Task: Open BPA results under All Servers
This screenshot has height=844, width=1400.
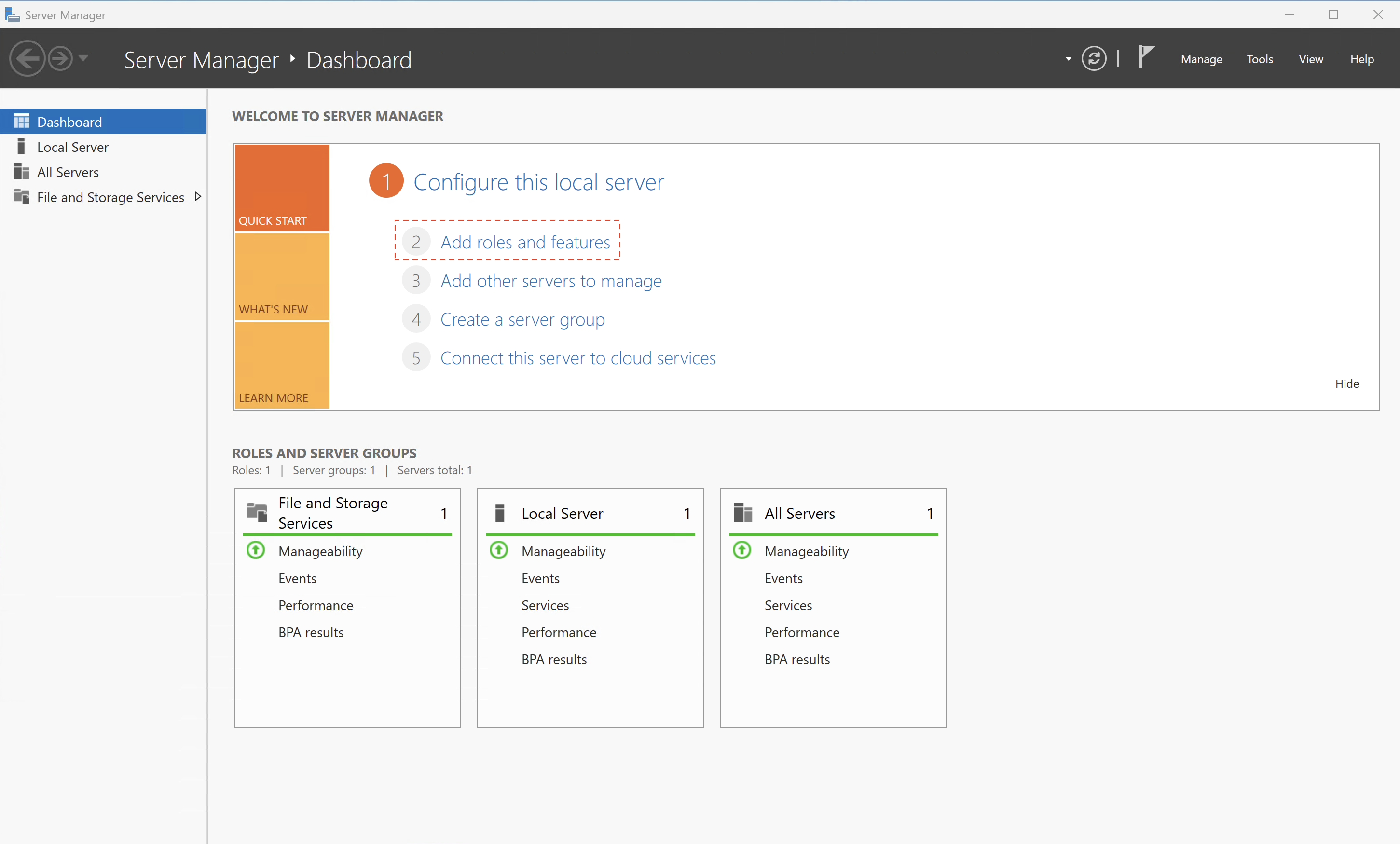Action: coord(796,659)
